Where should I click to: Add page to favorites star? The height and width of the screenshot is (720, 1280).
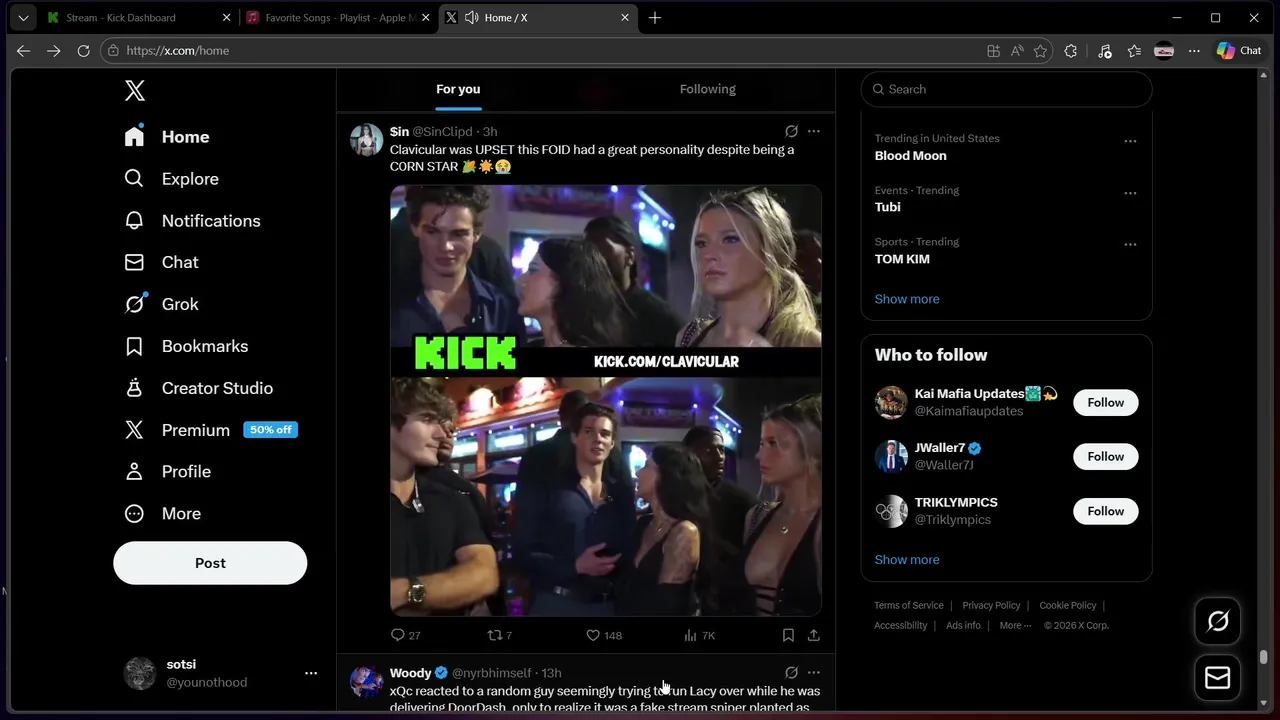click(1041, 50)
